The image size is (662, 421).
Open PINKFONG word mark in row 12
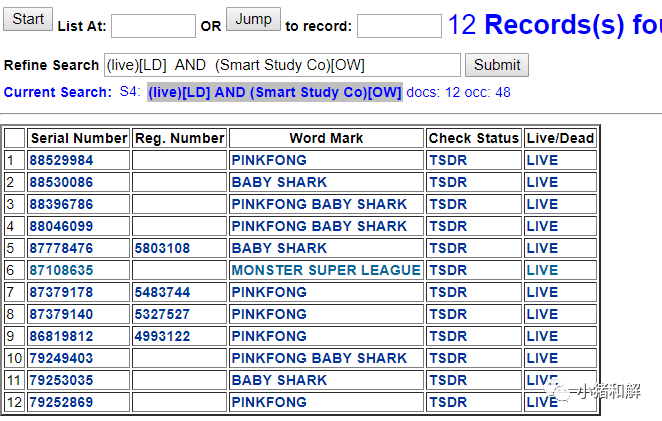point(269,402)
